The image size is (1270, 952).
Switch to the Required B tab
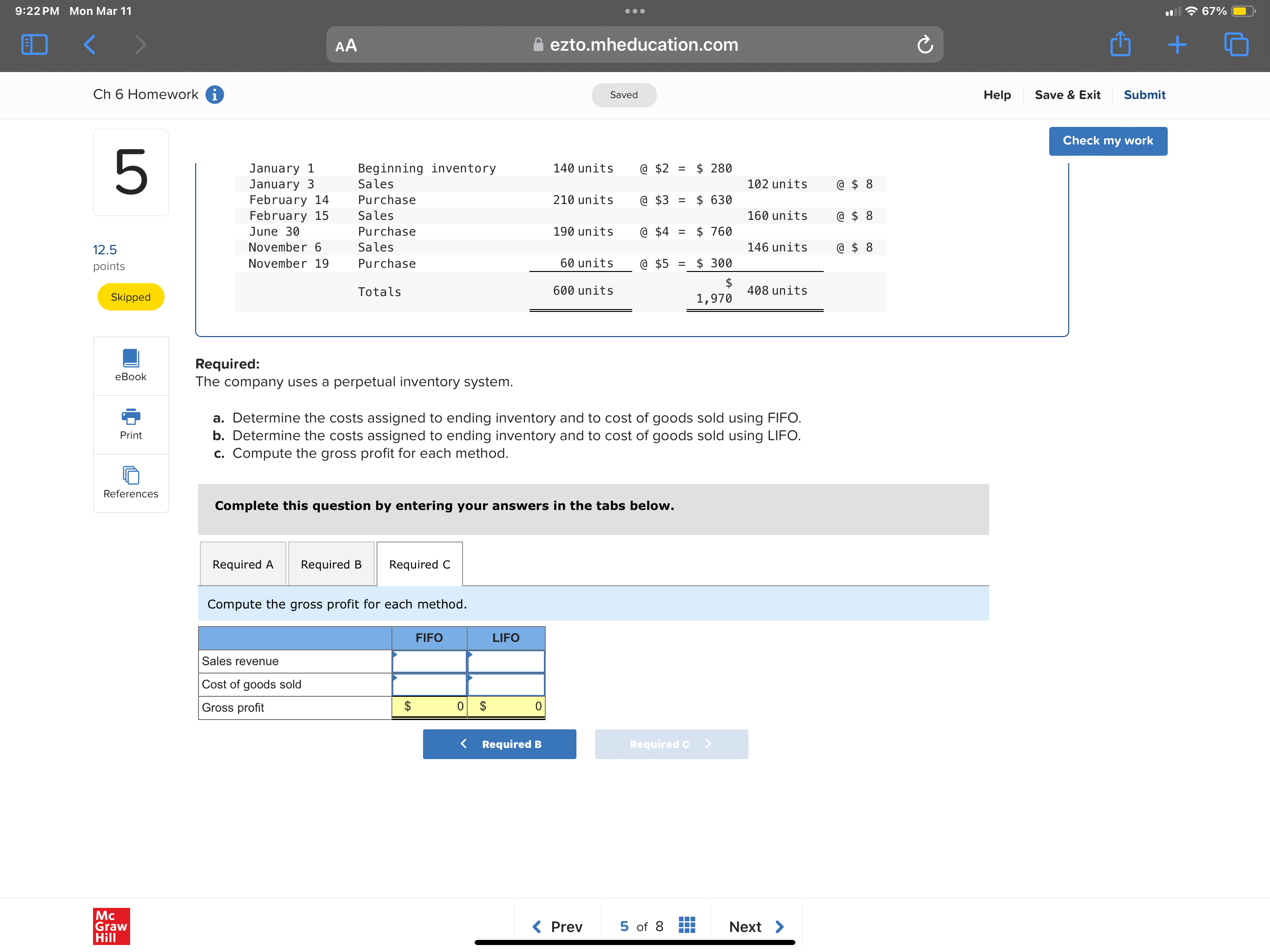331,564
